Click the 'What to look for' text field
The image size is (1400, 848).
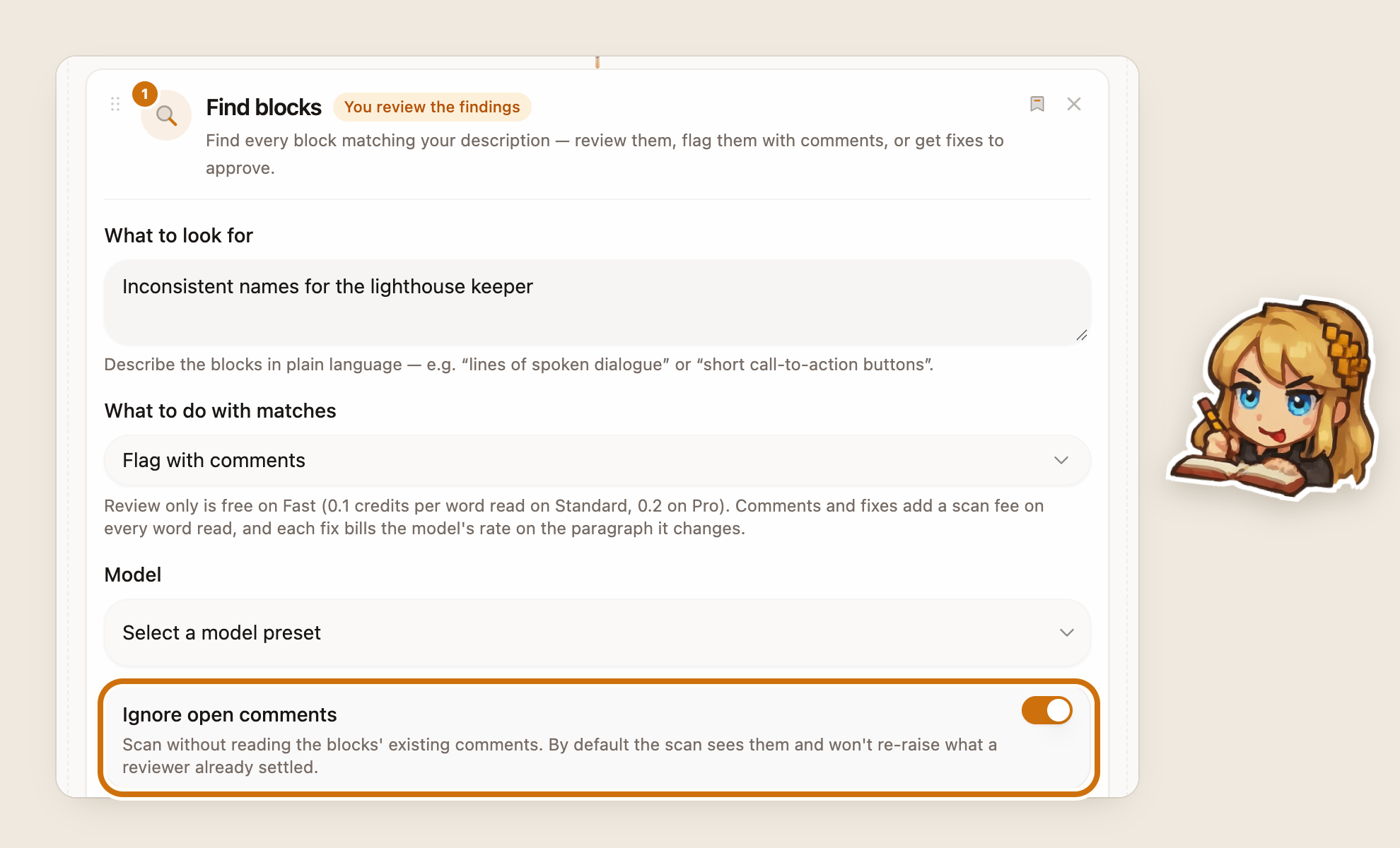coord(597,302)
